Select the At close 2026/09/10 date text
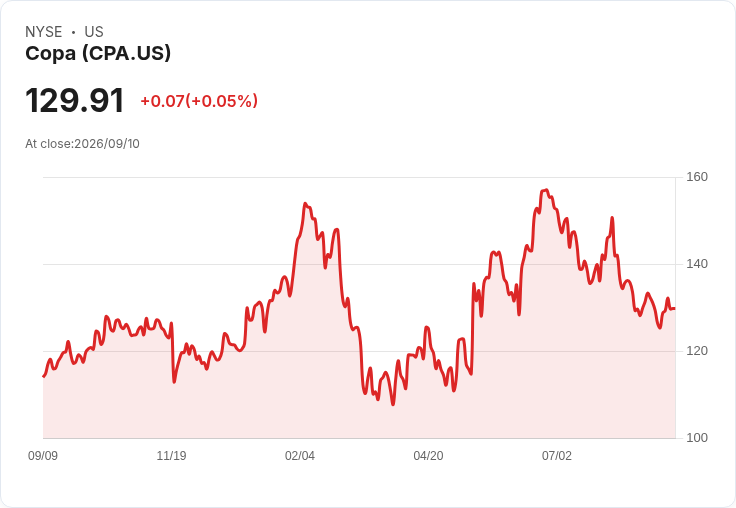 (82, 144)
